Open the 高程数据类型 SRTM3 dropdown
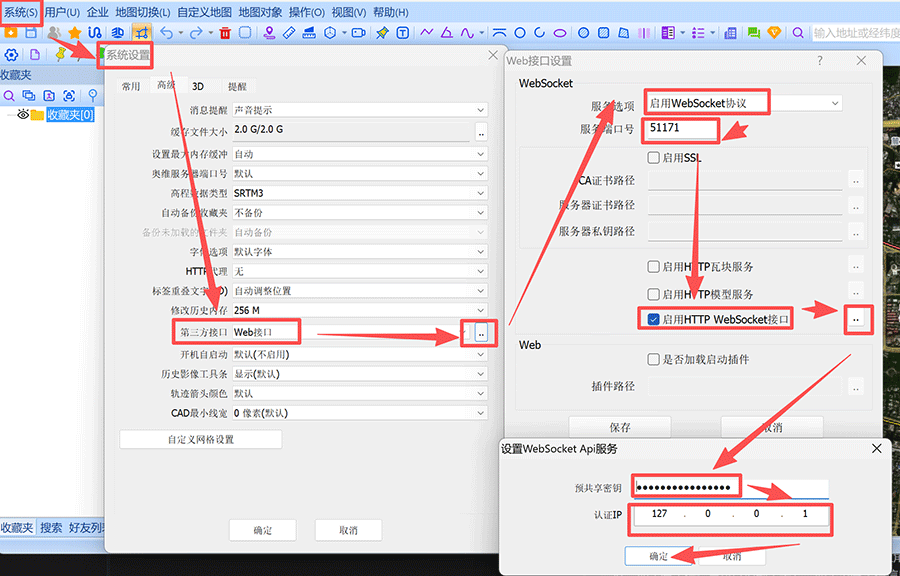 (x=360, y=193)
